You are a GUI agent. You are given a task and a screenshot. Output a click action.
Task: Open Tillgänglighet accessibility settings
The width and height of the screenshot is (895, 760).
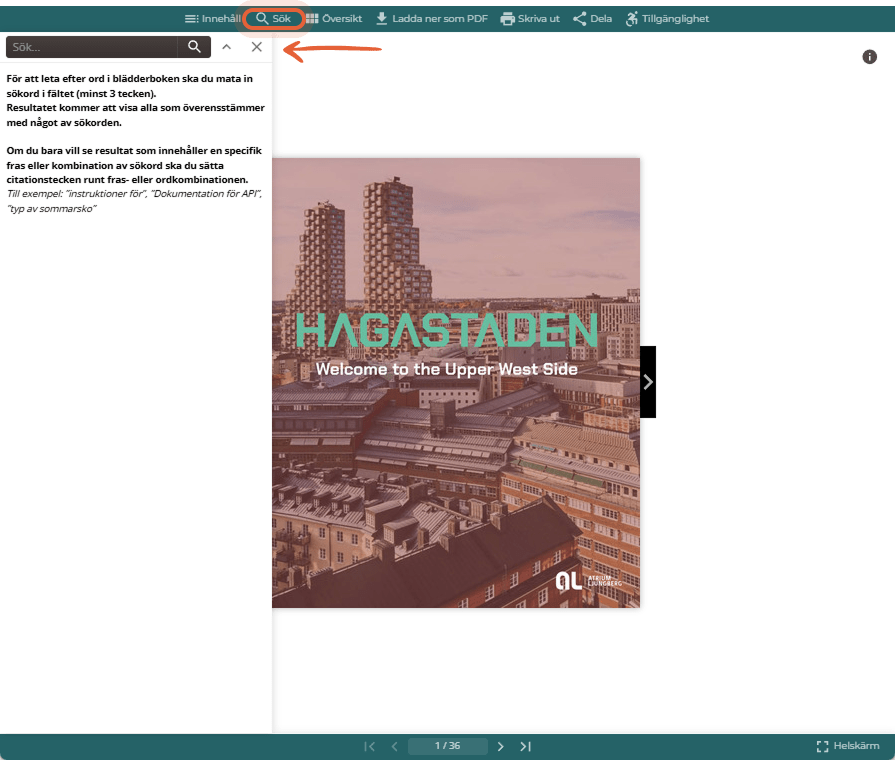tap(667, 19)
